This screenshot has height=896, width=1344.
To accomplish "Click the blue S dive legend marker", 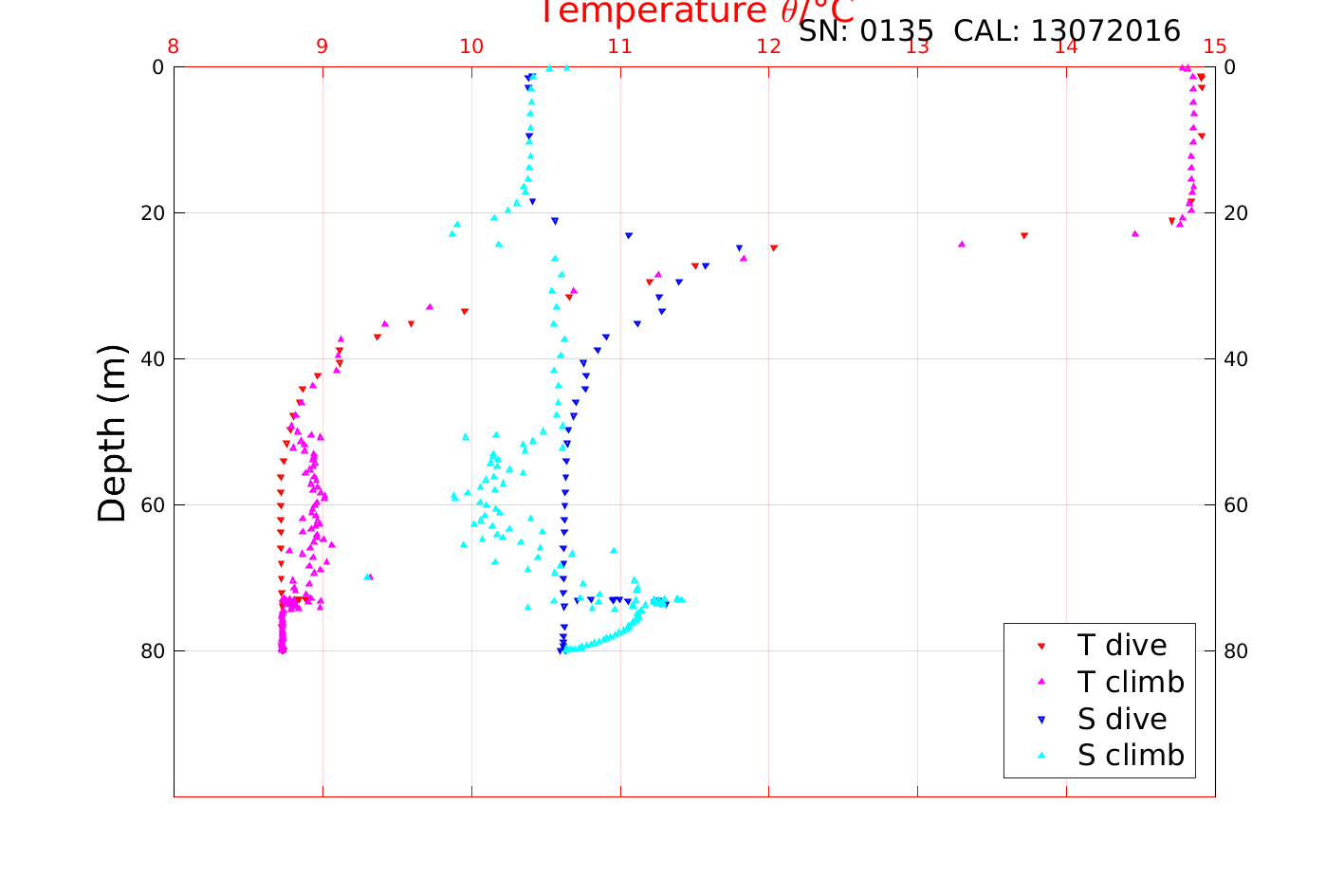I will (1041, 721).
